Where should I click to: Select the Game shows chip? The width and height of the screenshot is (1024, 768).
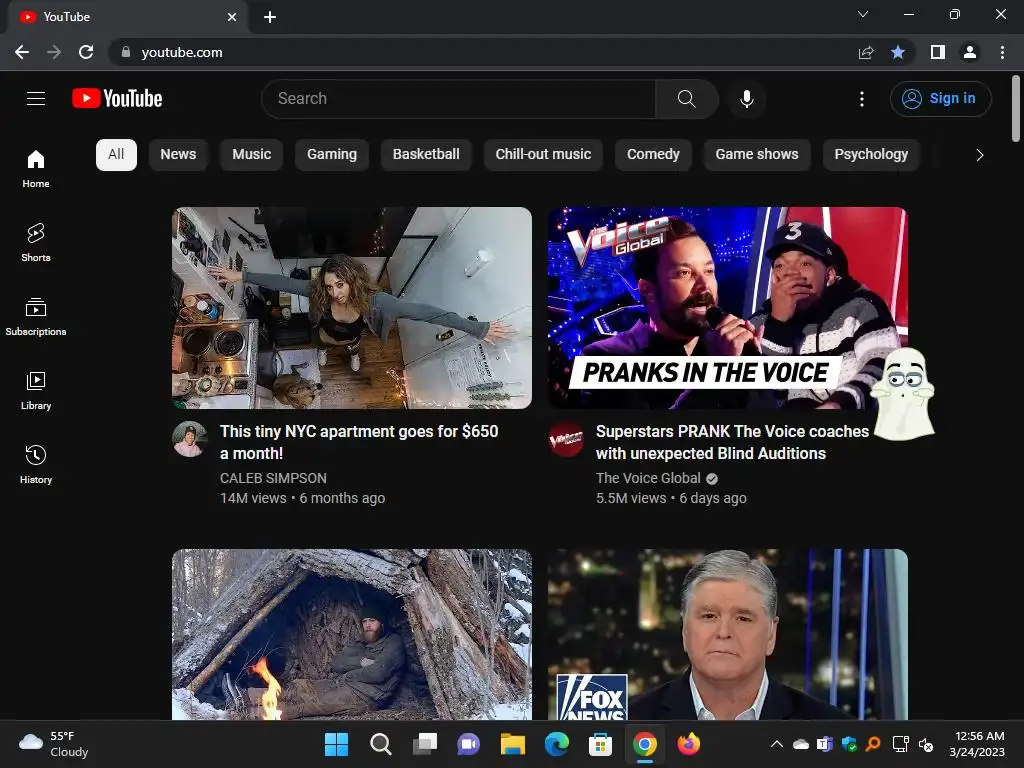pyautogui.click(x=757, y=155)
